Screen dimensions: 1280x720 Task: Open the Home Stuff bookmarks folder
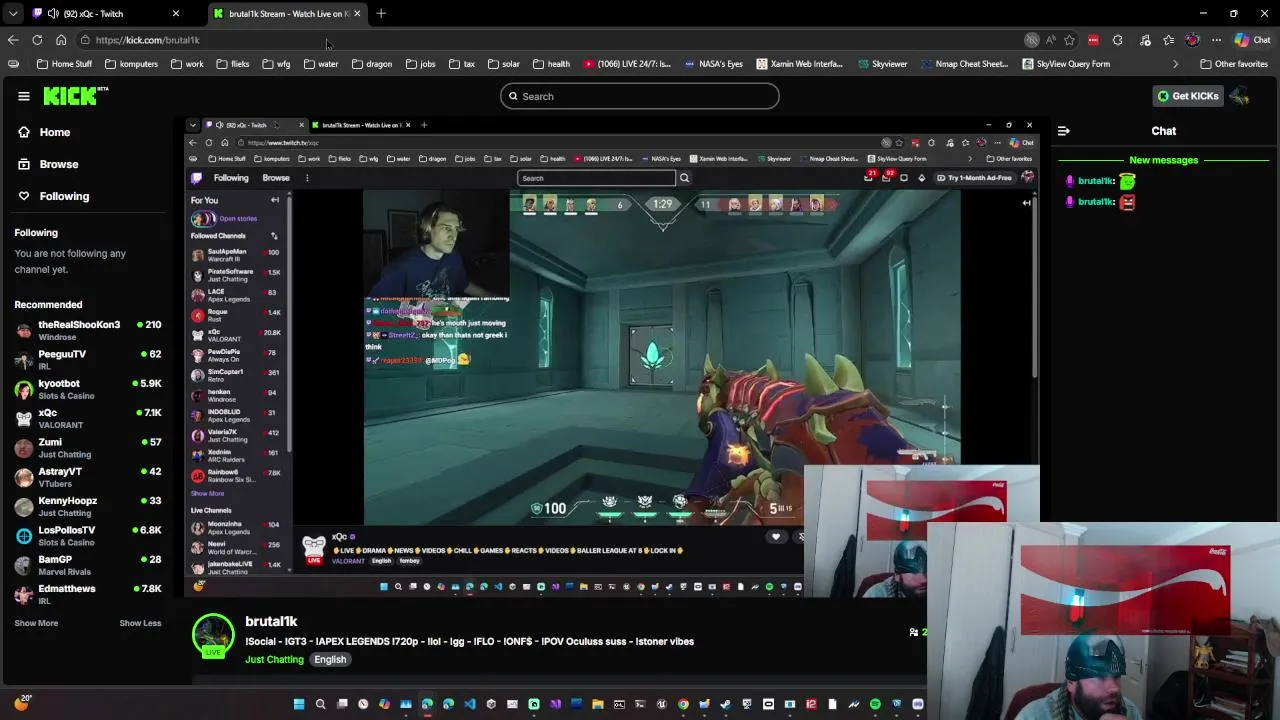[x=64, y=64]
